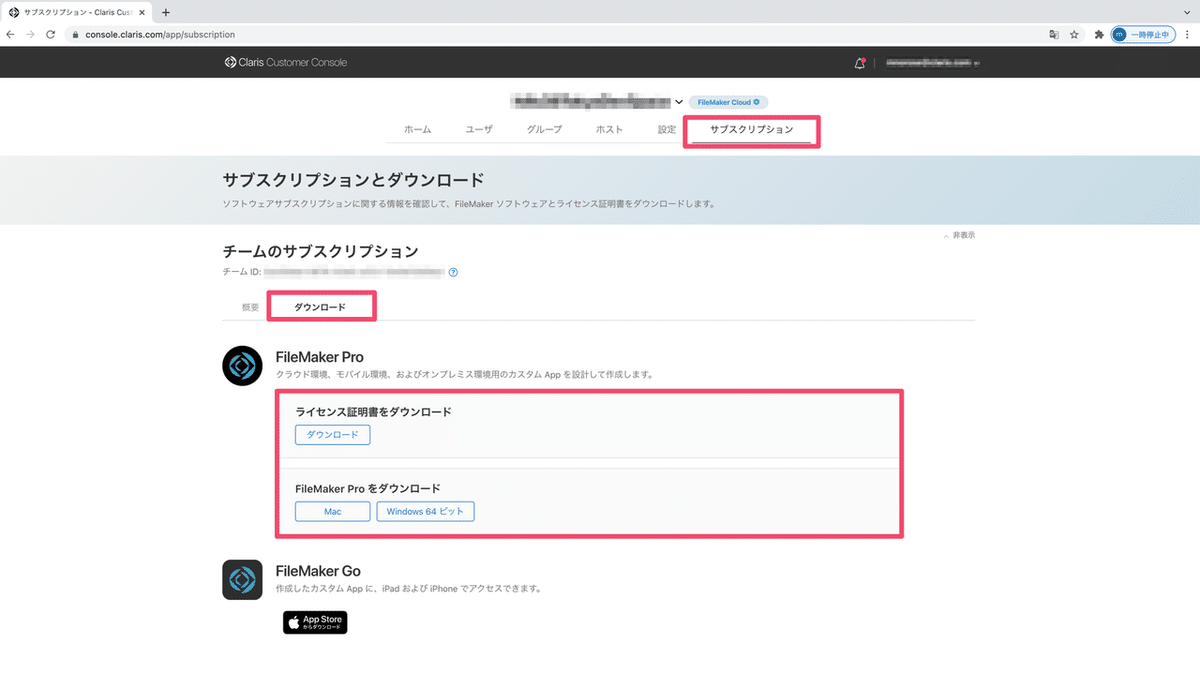Click the App Store download badge
Image resolution: width=1200 pixels, height=673 pixels.
pos(315,621)
